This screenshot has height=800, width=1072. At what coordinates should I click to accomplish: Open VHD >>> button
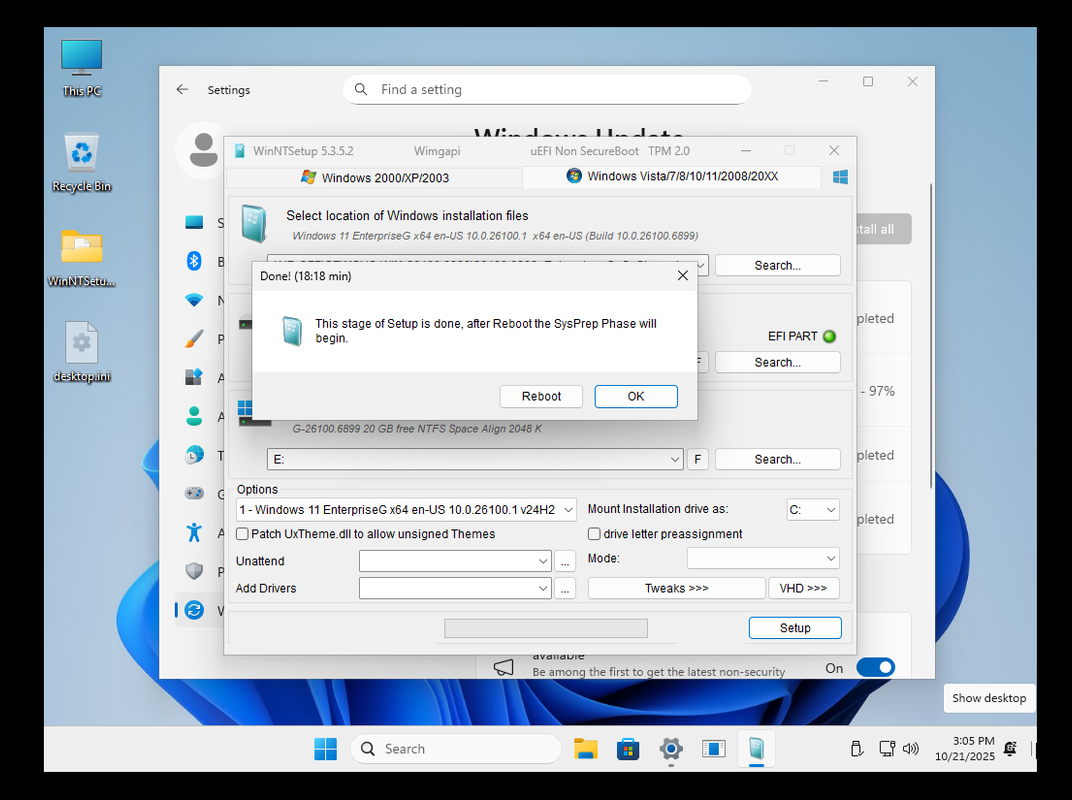coord(803,588)
